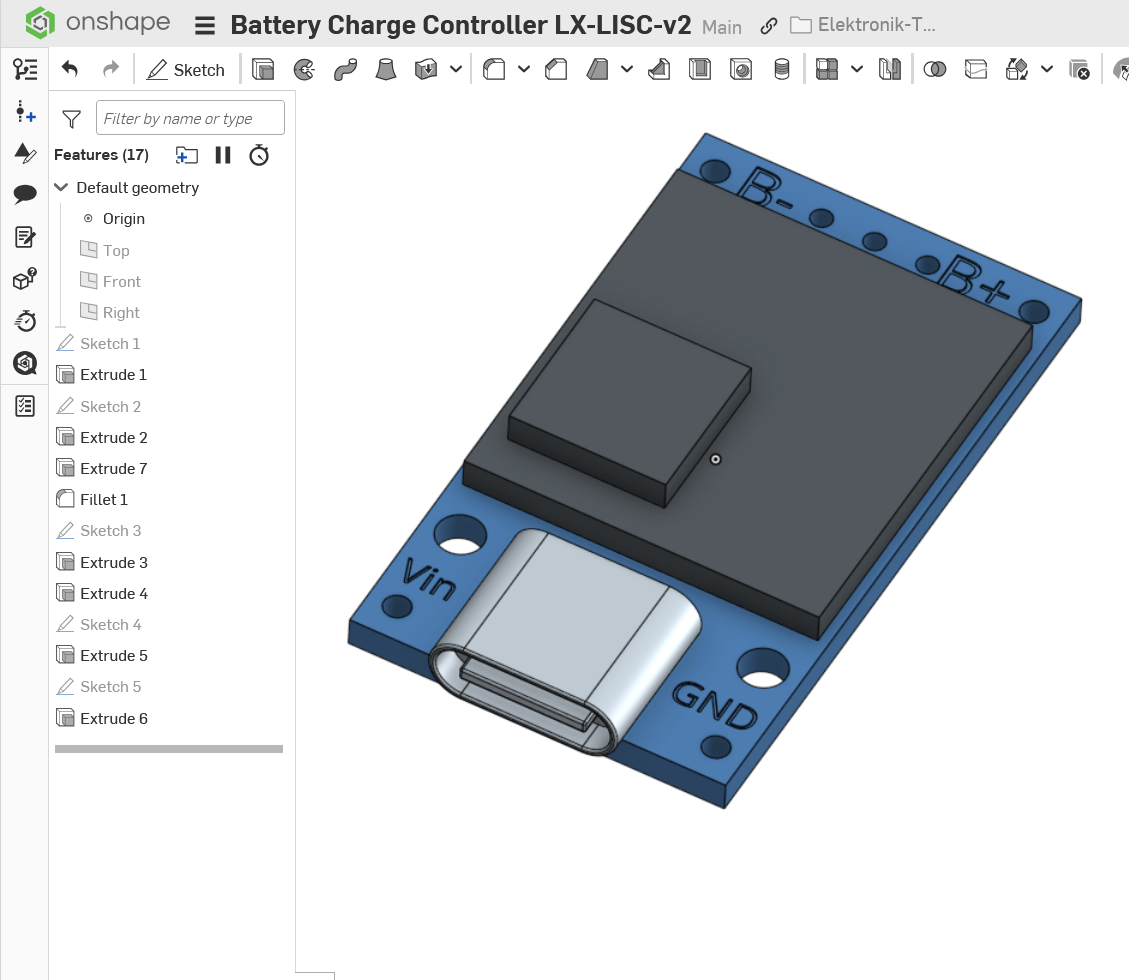Viewport: 1129px width, 980px height.
Task: Expand the pattern tool dropdown arrow
Action: pyautogui.click(x=857, y=70)
